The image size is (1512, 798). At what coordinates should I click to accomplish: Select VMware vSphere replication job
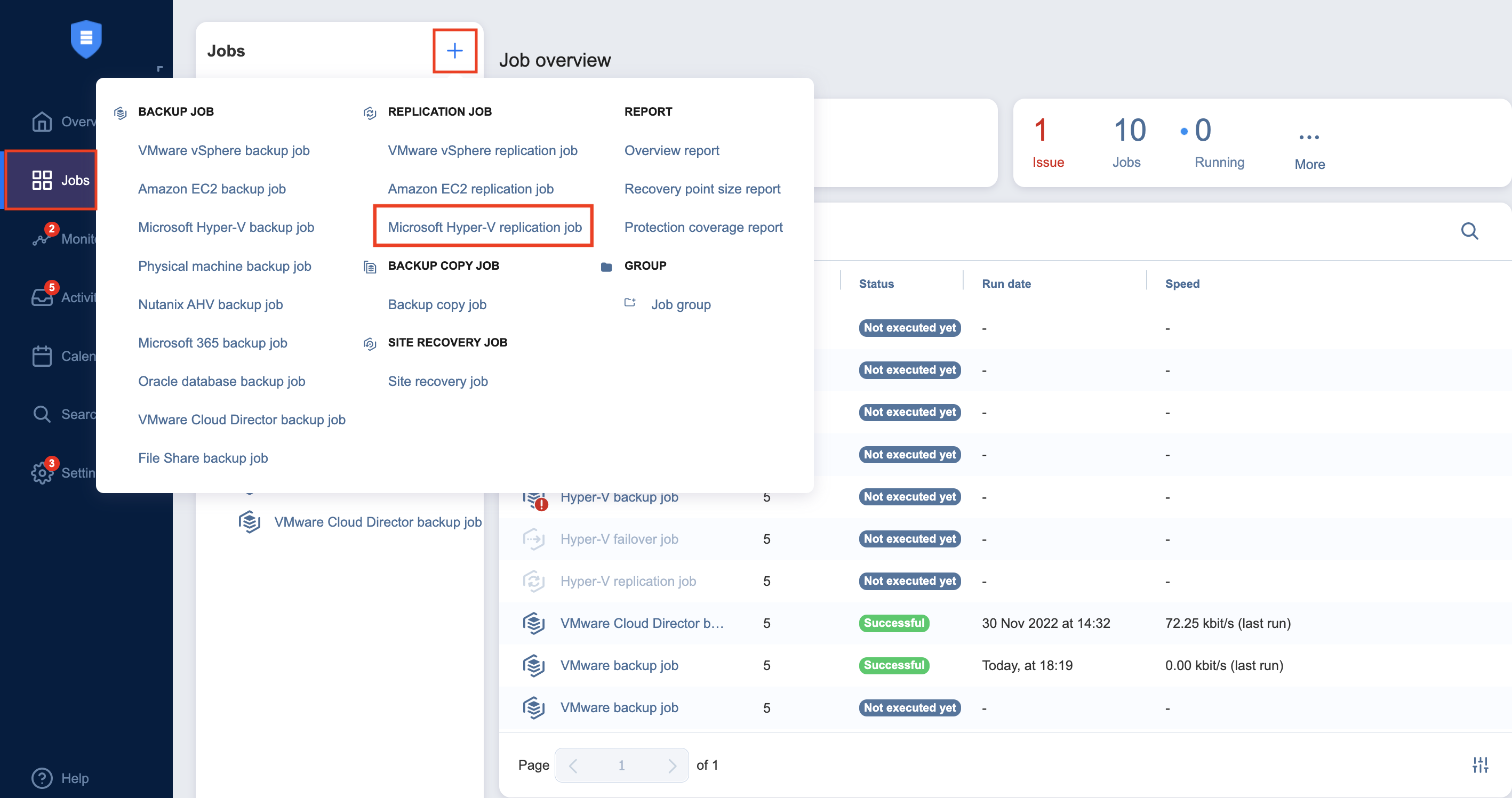(483, 150)
